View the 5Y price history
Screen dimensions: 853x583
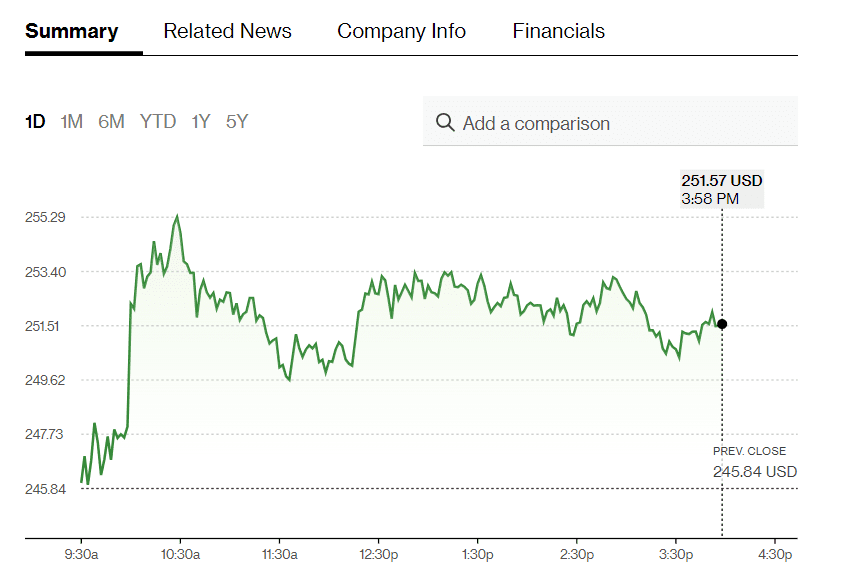(x=237, y=121)
